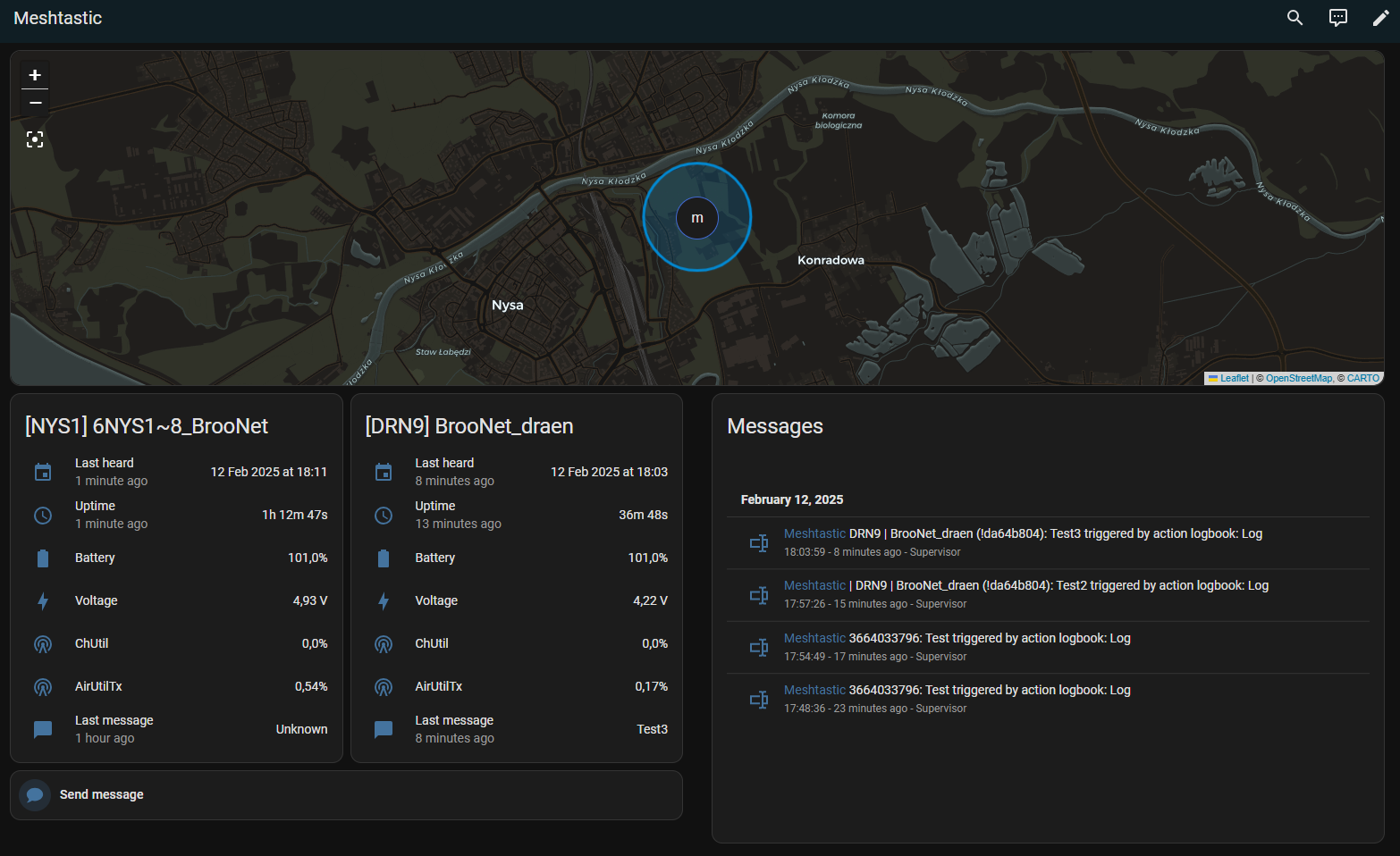
Task: Click the fit-to-entities map focus icon
Action: 35,139
